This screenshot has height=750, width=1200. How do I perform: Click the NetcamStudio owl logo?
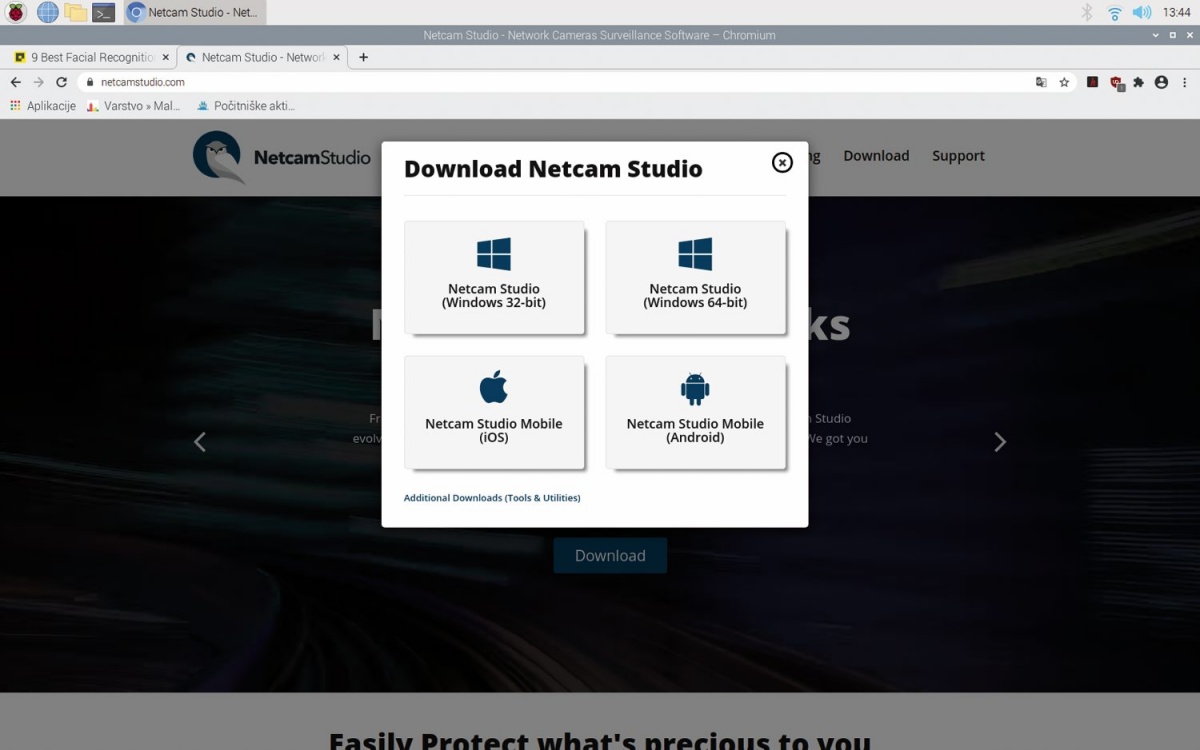pyautogui.click(x=282, y=157)
